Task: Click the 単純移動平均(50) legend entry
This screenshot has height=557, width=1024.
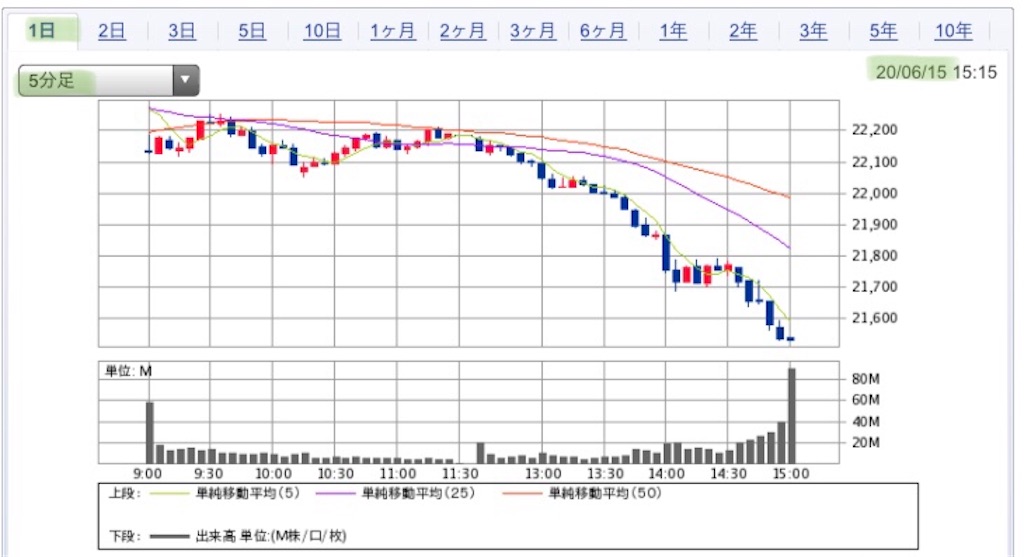Action: 583,494
